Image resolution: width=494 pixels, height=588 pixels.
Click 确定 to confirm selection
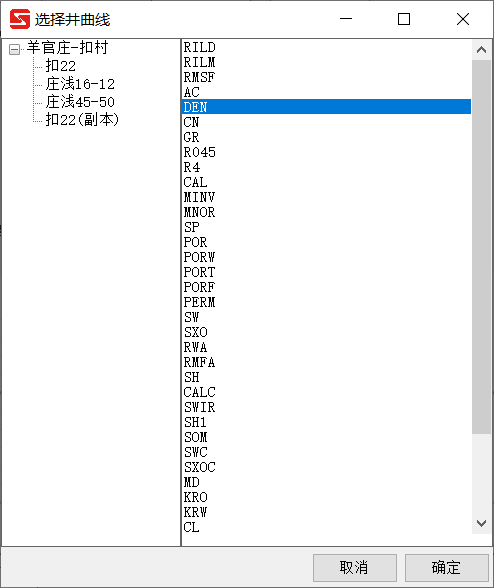tap(446, 568)
